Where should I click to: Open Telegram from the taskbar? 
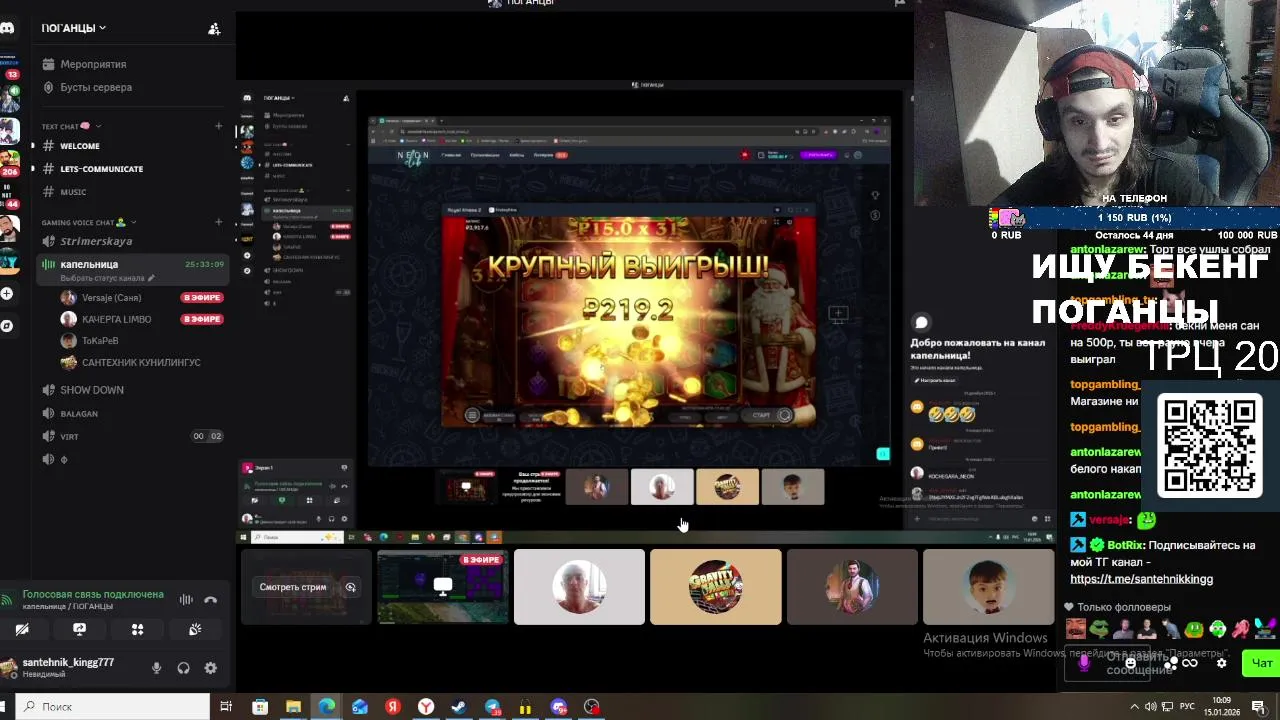[492, 707]
